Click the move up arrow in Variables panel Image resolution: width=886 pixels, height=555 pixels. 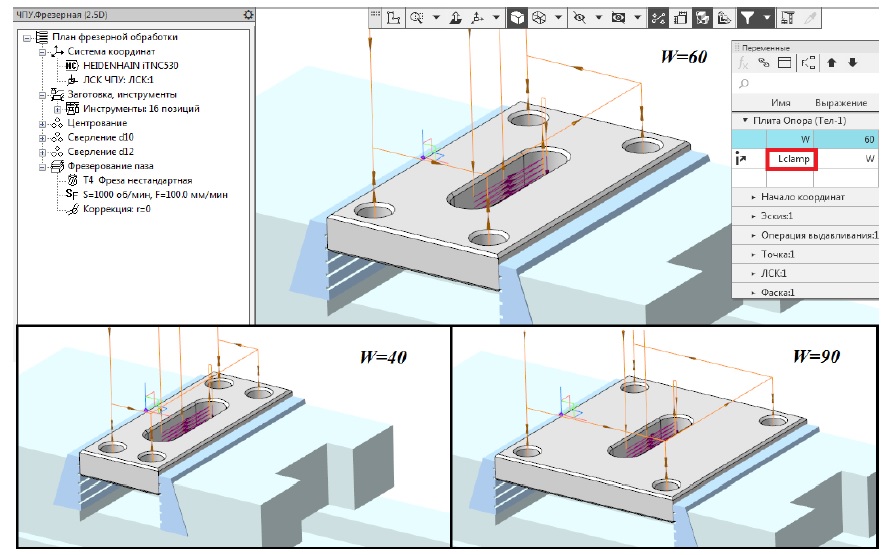click(x=832, y=63)
